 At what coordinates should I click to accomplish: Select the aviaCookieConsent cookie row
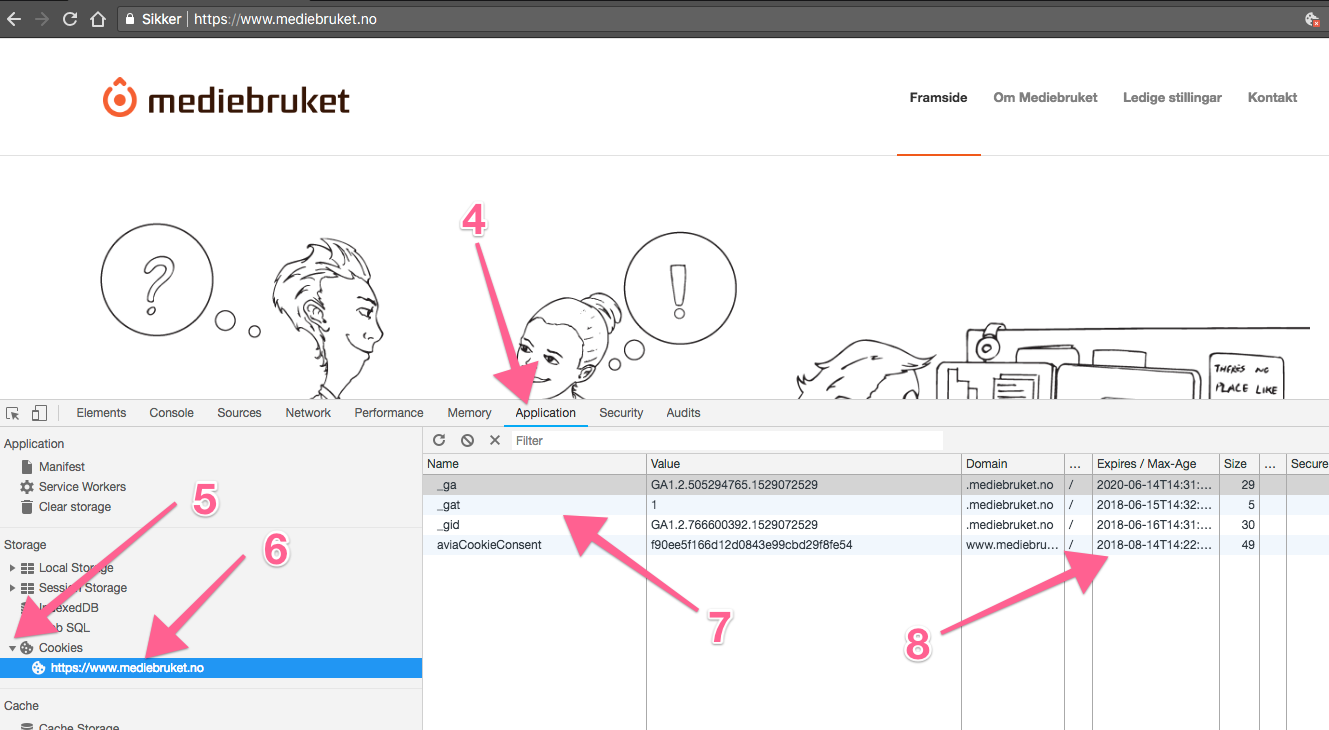pyautogui.click(x=876, y=545)
